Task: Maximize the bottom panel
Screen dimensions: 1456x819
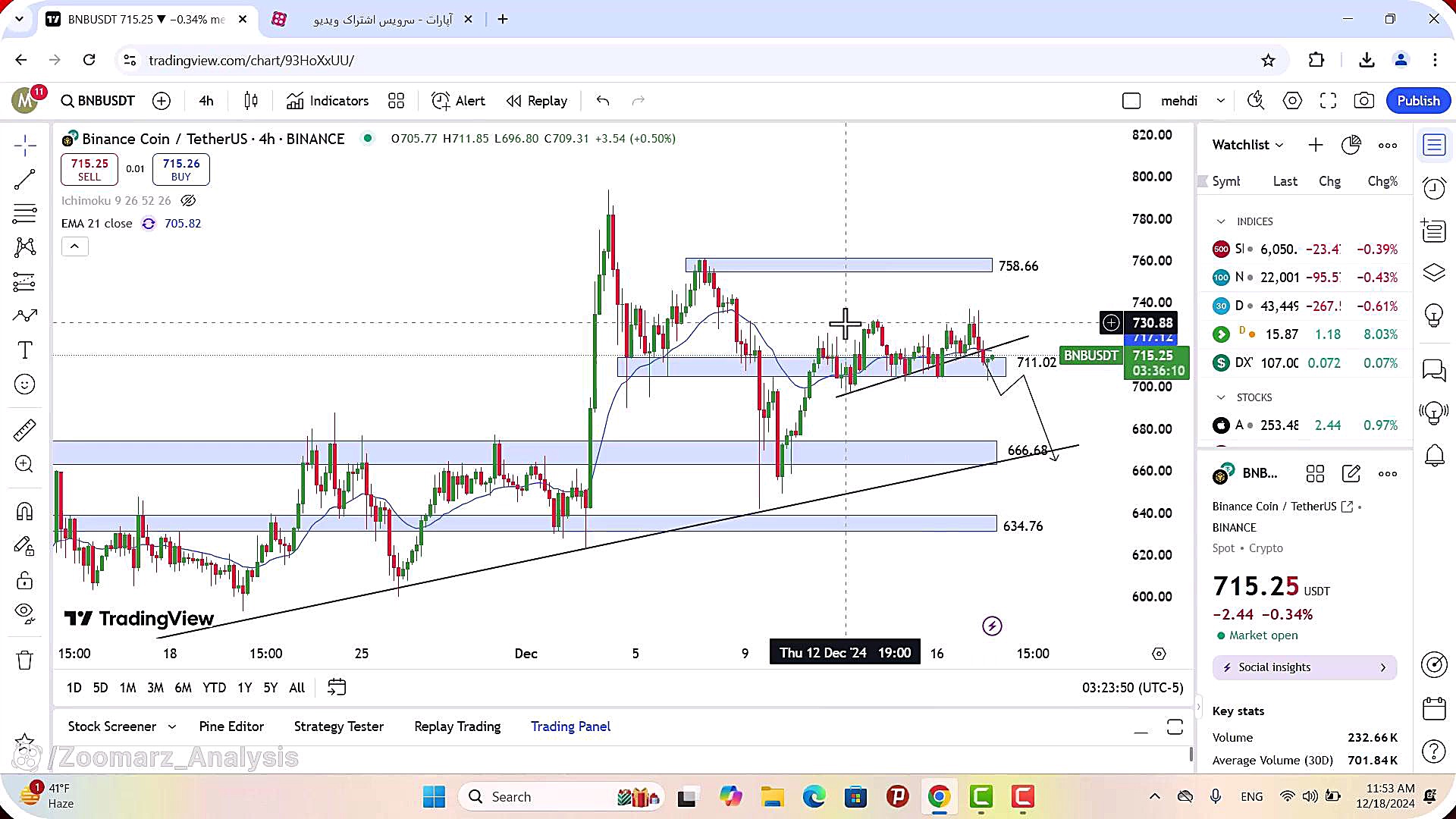Action: pos(1175,727)
